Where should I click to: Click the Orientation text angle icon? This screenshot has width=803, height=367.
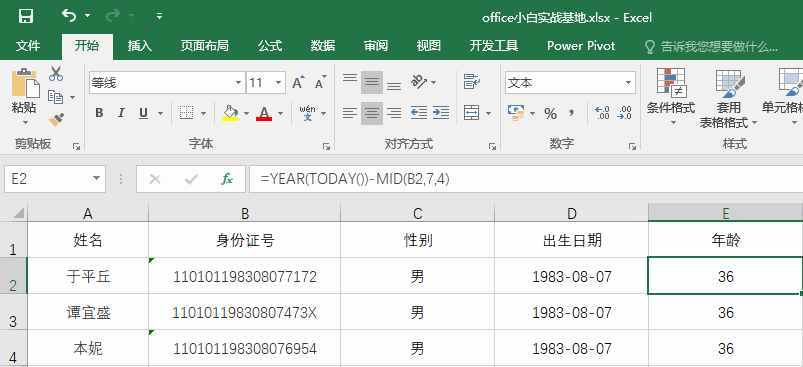(x=420, y=82)
